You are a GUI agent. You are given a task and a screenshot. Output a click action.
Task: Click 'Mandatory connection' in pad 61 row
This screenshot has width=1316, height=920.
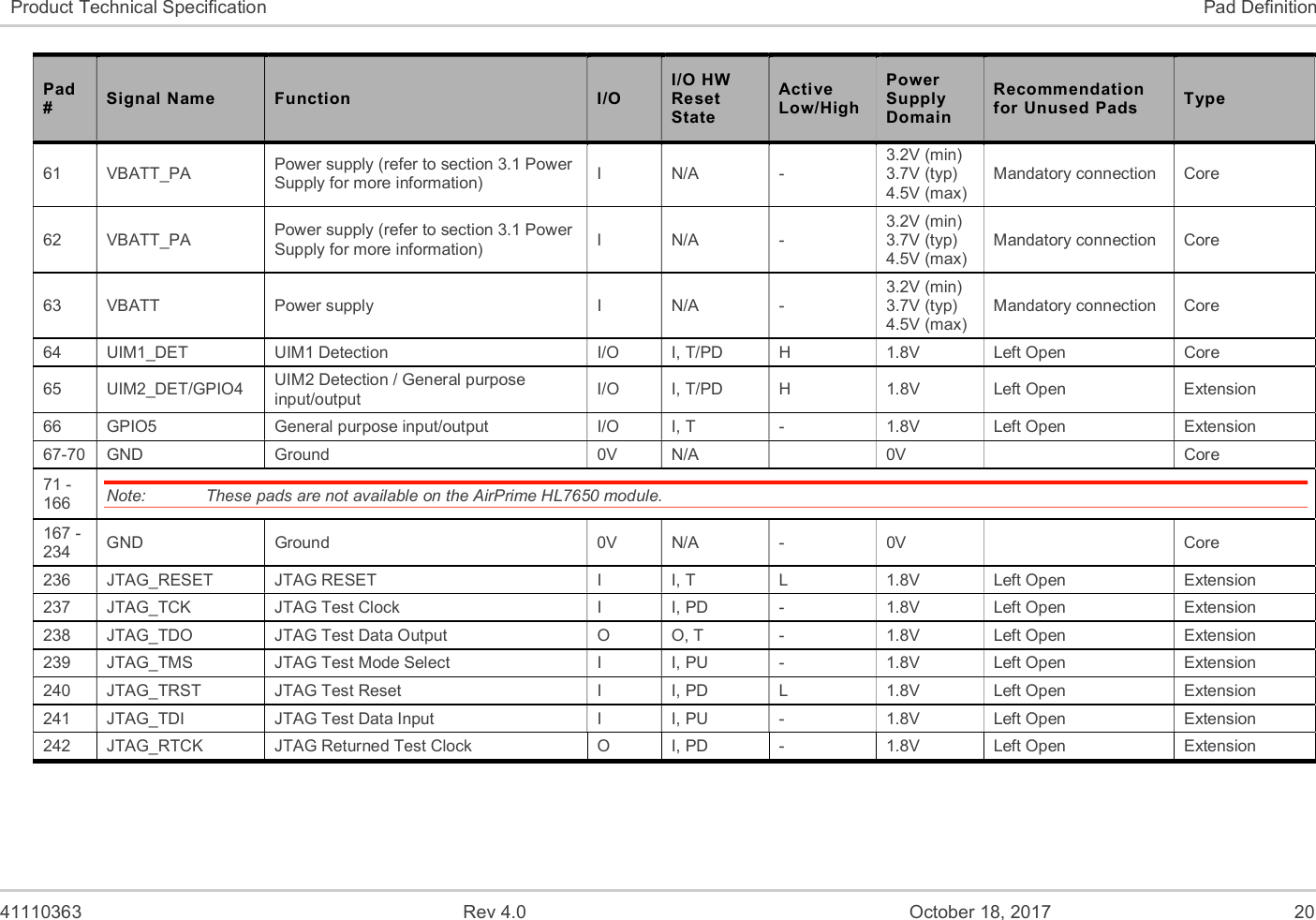coord(1074,173)
